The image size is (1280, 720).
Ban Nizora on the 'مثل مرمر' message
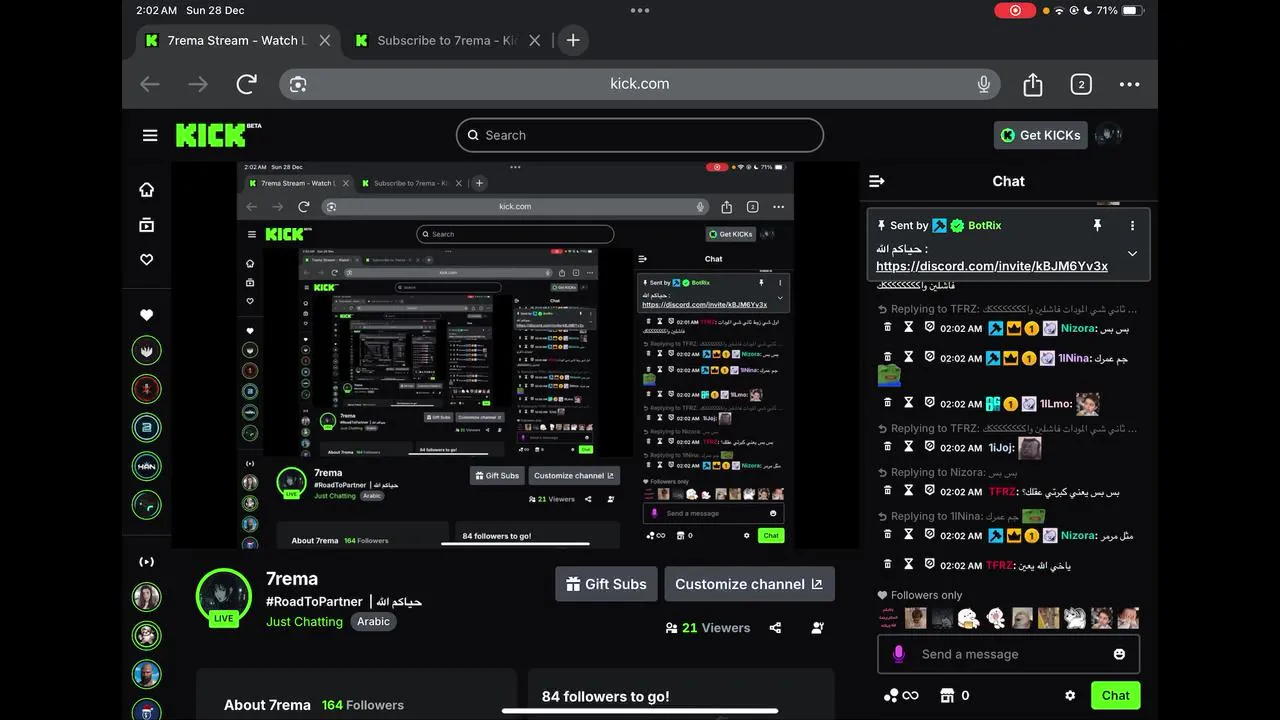[x=929, y=535]
